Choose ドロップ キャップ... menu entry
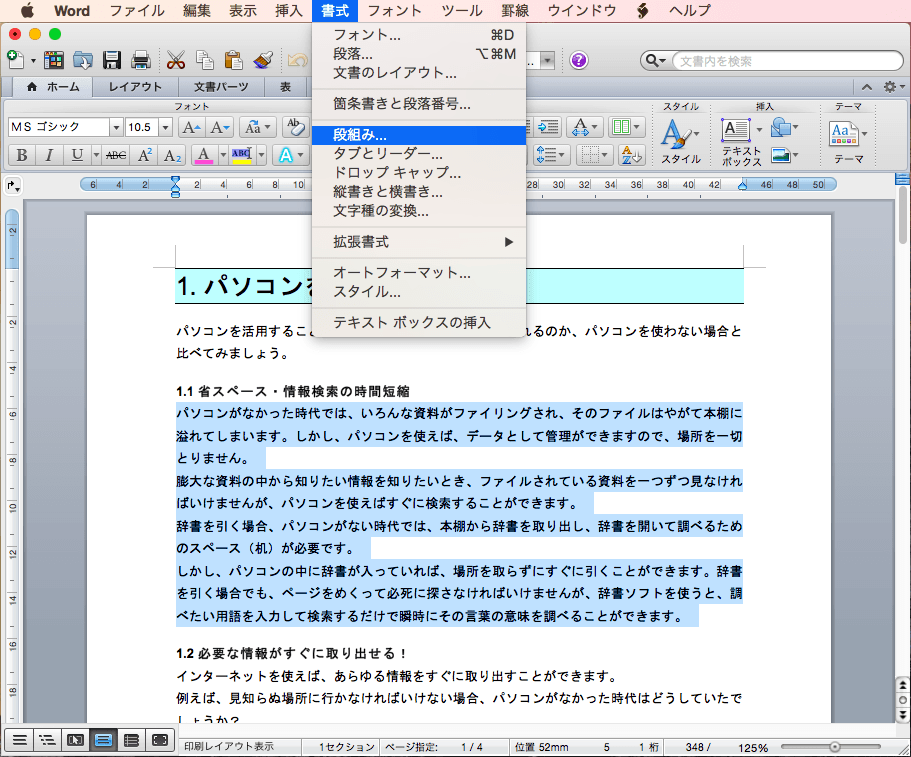Viewport: 911px width, 757px height. 419,173
